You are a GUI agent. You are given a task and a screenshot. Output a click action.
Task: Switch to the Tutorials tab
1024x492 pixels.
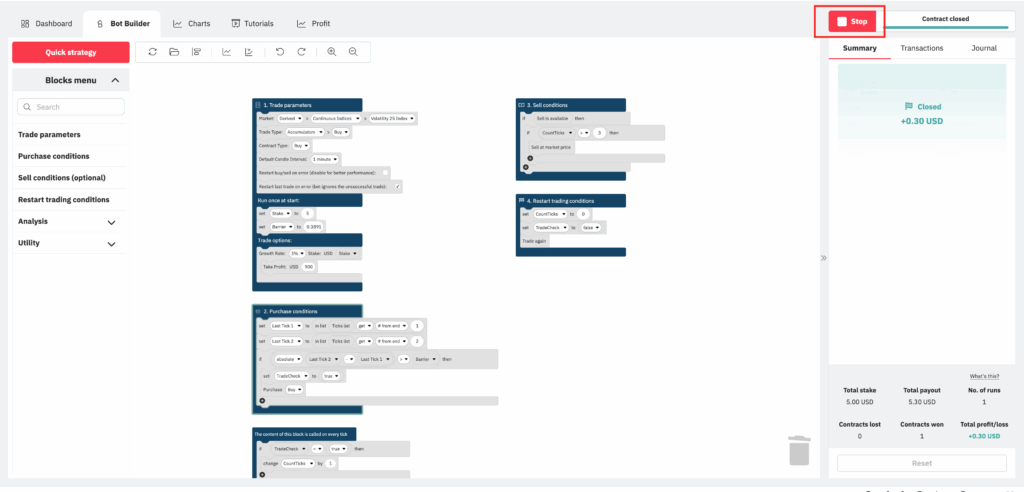point(252,24)
